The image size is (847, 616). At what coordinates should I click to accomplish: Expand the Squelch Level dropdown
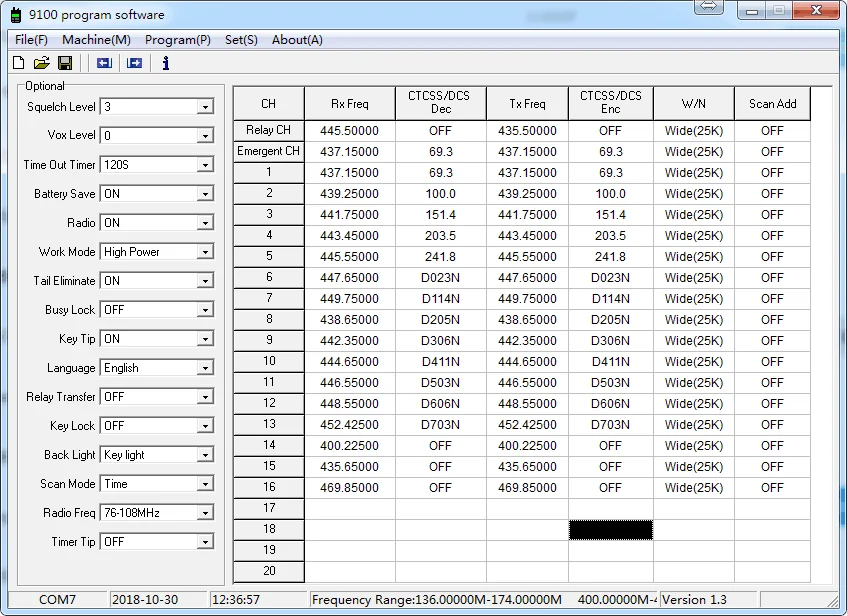[205, 107]
